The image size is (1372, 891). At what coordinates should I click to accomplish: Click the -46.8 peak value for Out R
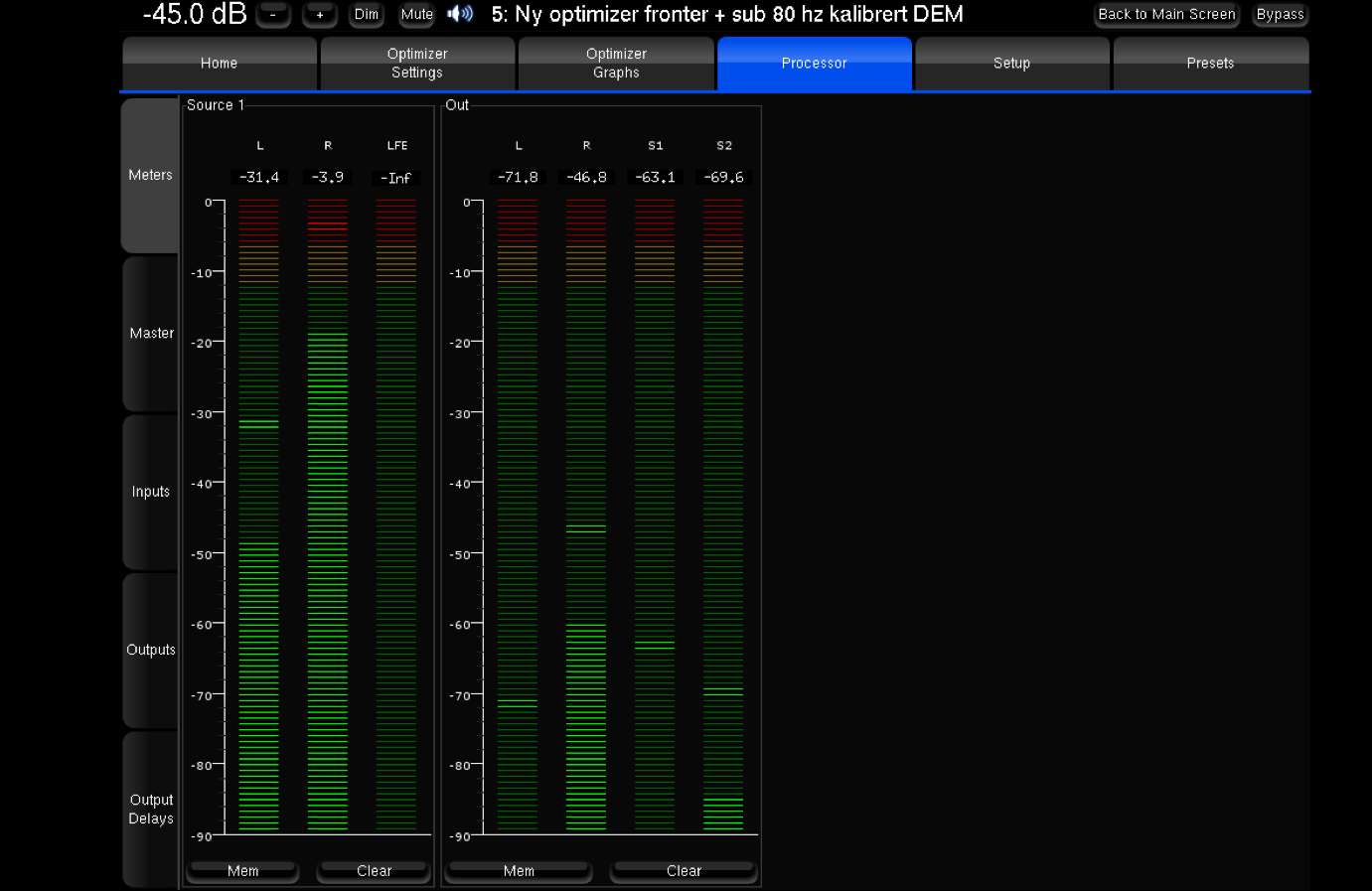pyautogui.click(x=586, y=177)
